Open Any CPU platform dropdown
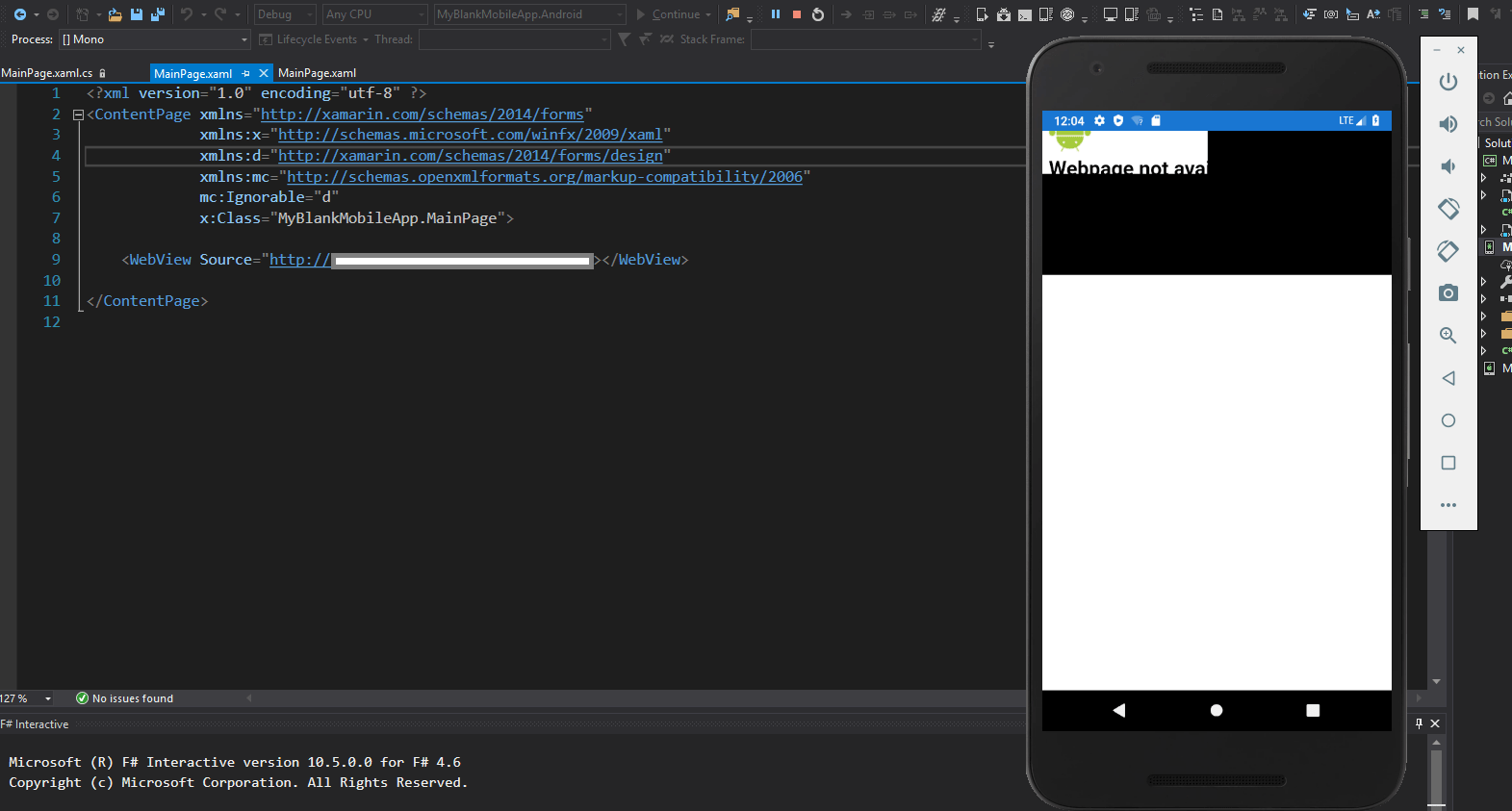This screenshot has height=811, width=1512. 375,14
